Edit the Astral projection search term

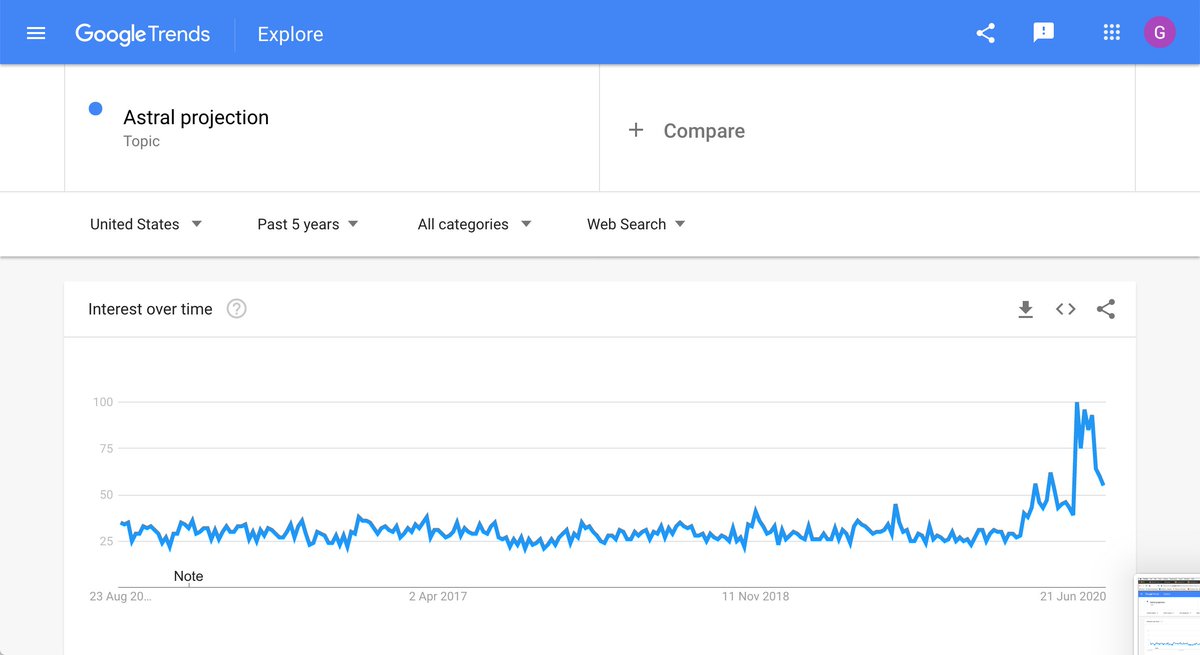tap(196, 117)
